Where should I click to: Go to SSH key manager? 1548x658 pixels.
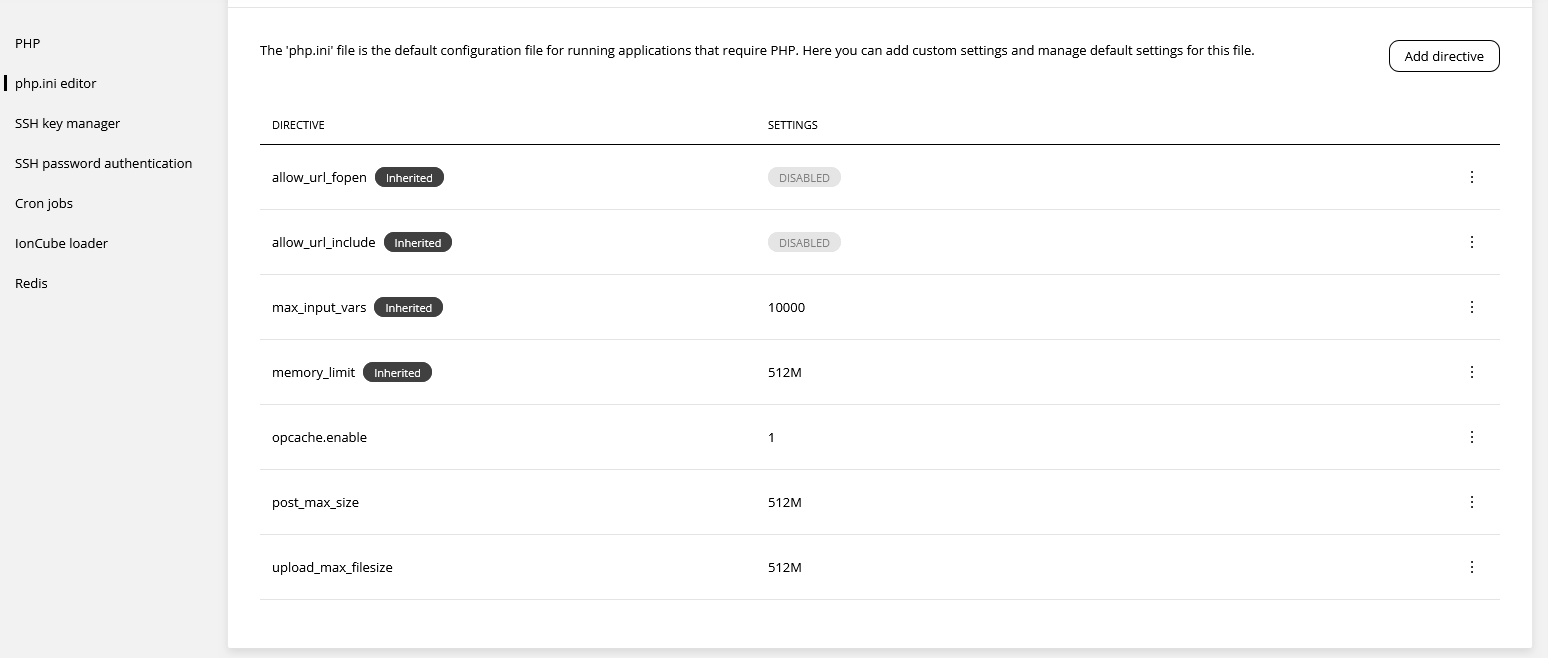pyautogui.click(x=67, y=123)
